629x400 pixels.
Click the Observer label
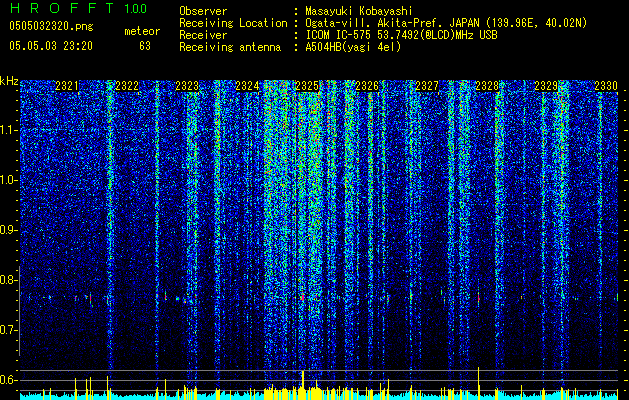coord(203,11)
